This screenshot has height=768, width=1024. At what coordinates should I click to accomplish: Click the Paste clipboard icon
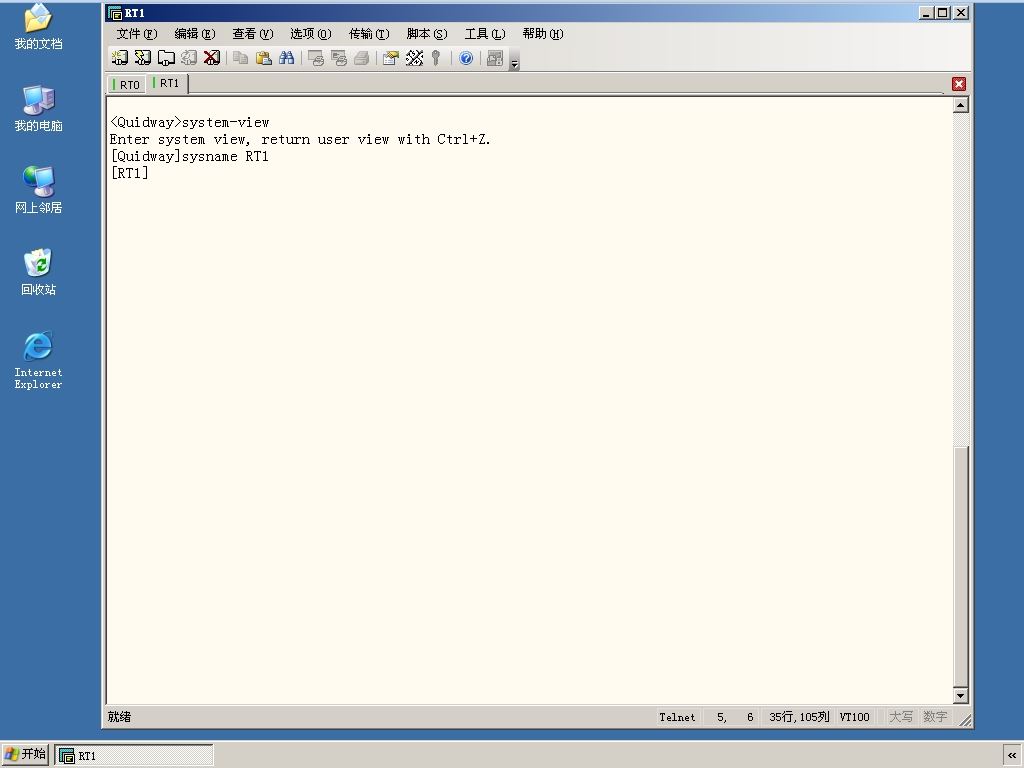tap(263, 58)
